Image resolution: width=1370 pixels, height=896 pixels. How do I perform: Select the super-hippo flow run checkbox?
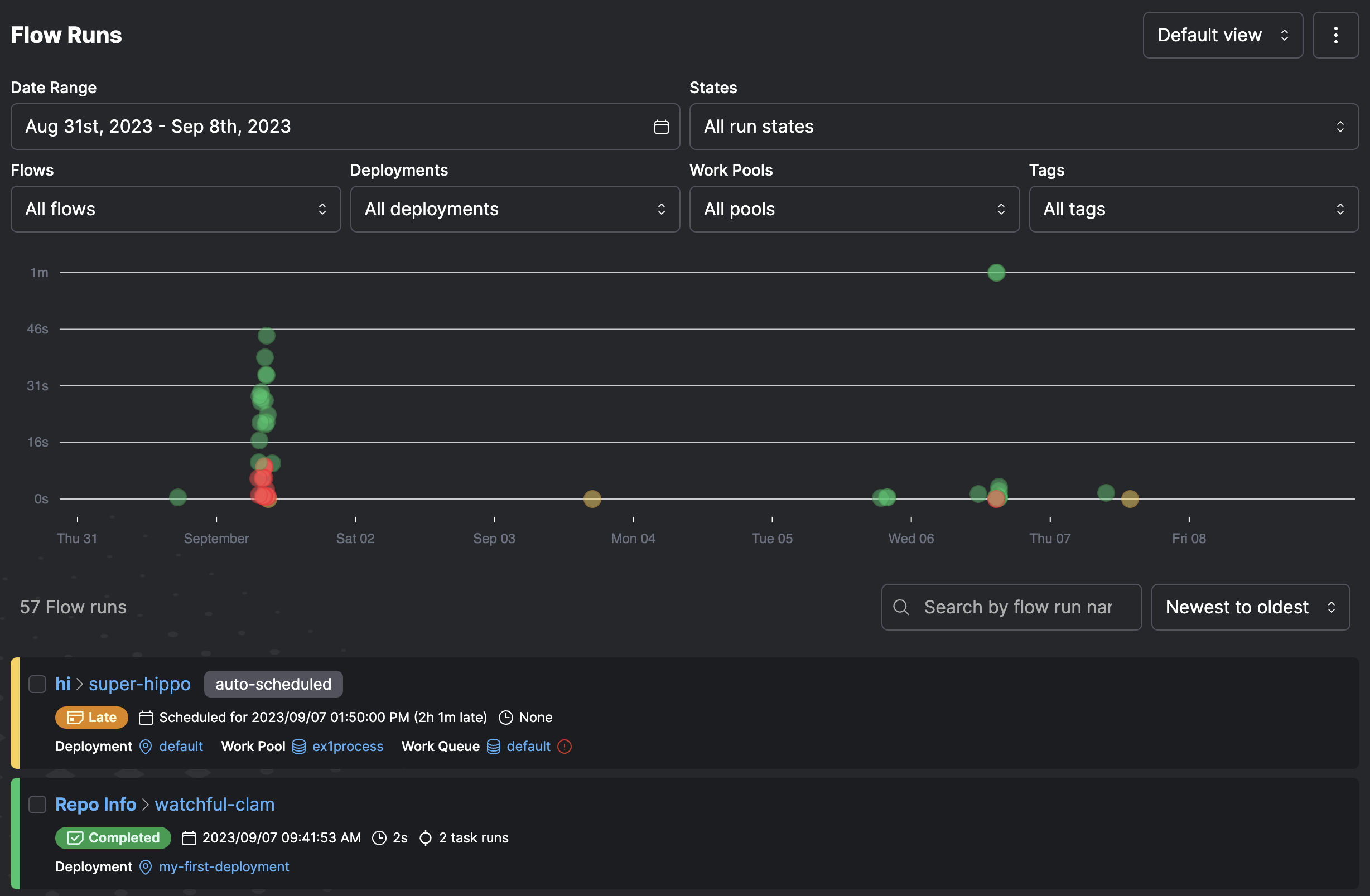[37, 684]
